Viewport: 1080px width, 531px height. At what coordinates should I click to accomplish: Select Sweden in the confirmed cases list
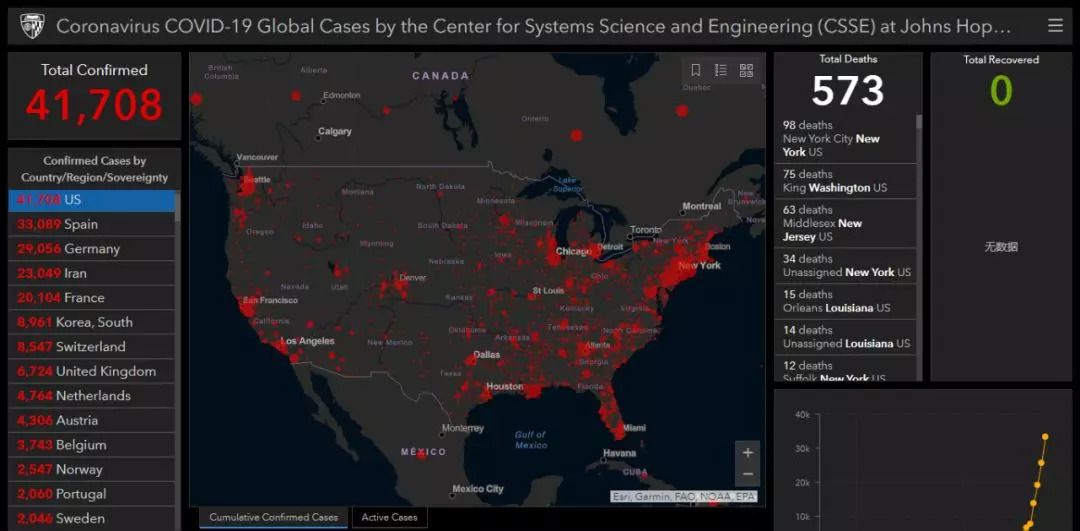point(92,519)
